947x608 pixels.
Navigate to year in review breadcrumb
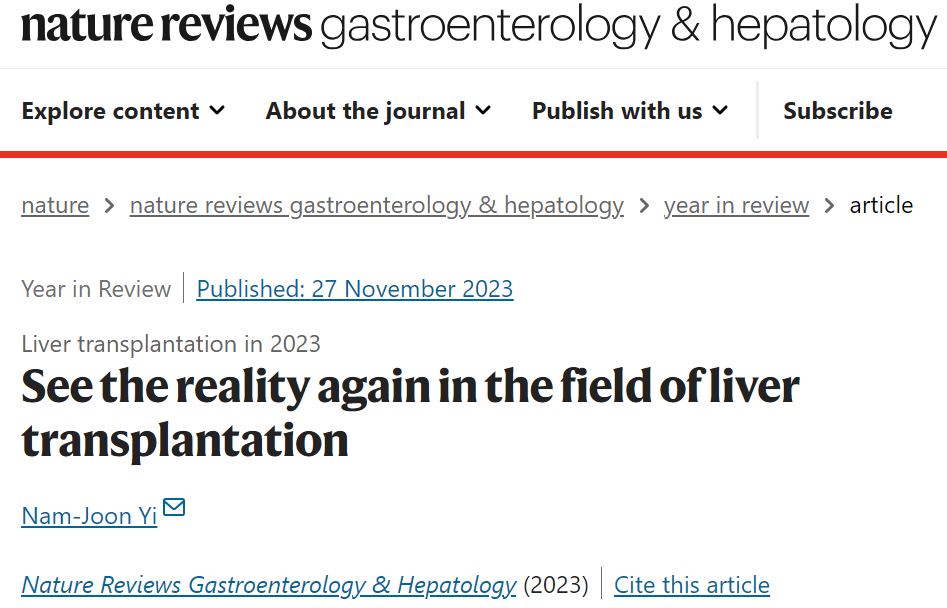point(736,205)
